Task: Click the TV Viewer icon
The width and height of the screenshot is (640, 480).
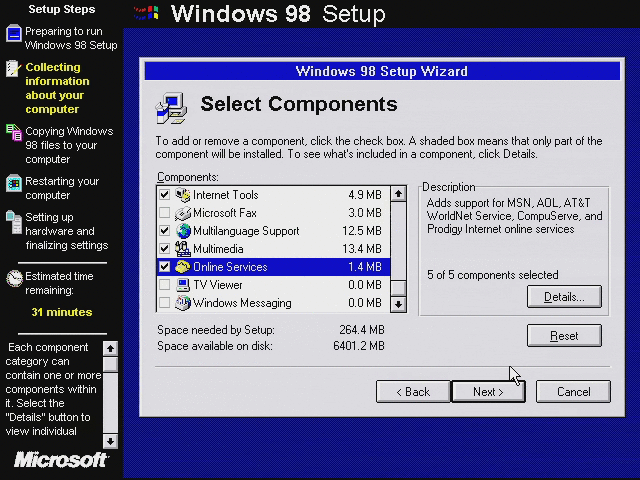Action: (183, 285)
